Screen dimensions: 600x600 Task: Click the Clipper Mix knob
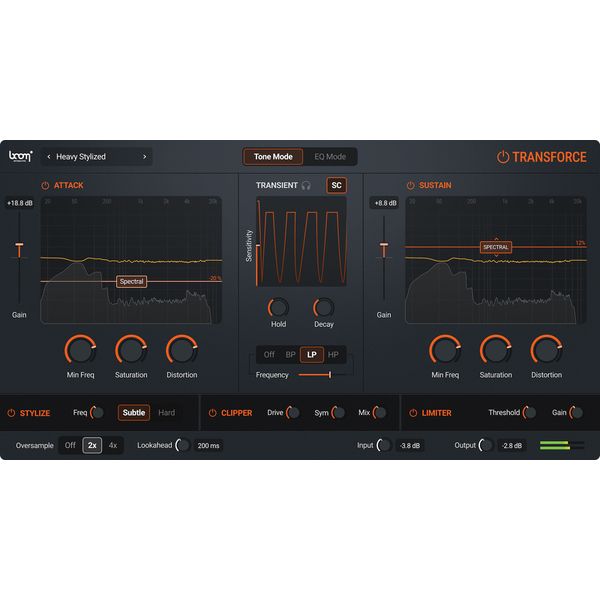(380, 412)
